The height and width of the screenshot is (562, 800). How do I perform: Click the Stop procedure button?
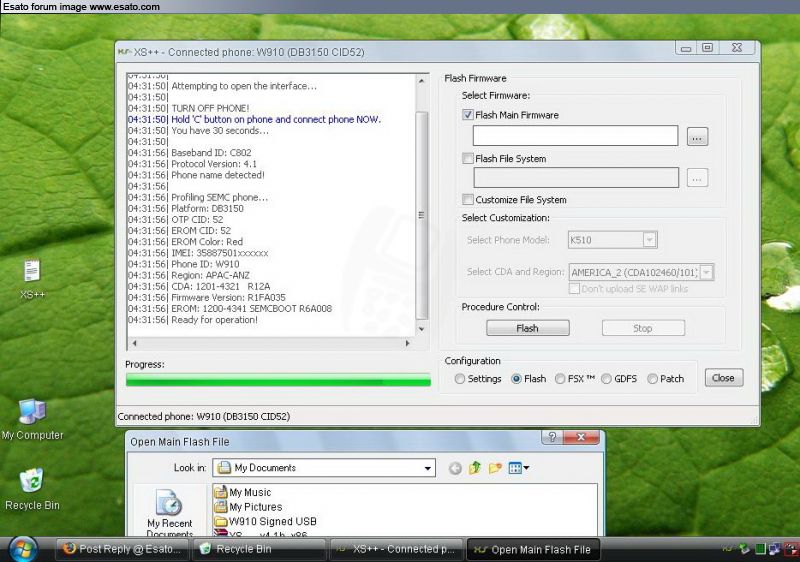643,328
